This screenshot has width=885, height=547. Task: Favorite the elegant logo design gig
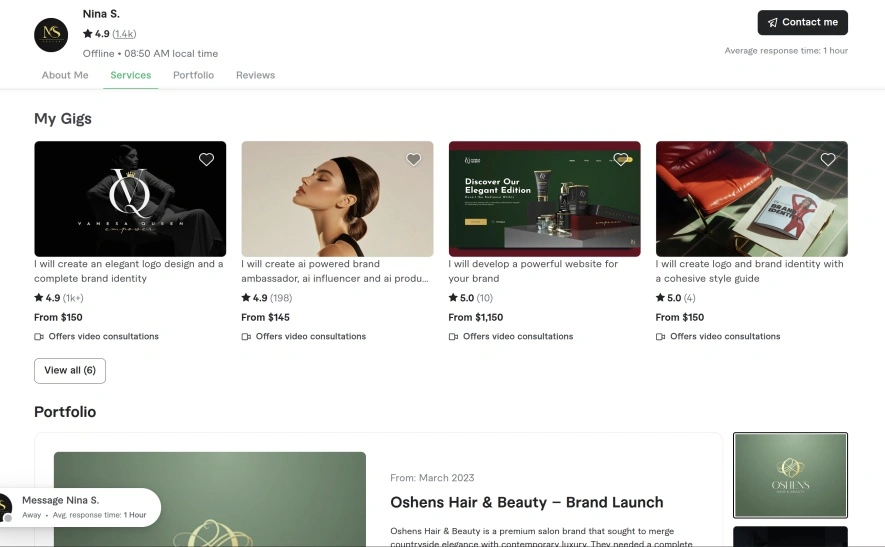(206, 160)
